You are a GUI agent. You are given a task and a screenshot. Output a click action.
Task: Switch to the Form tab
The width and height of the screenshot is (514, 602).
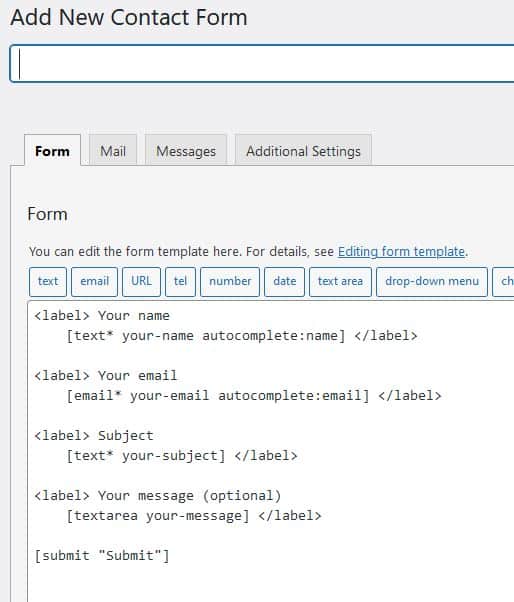(x=52, y=151)
